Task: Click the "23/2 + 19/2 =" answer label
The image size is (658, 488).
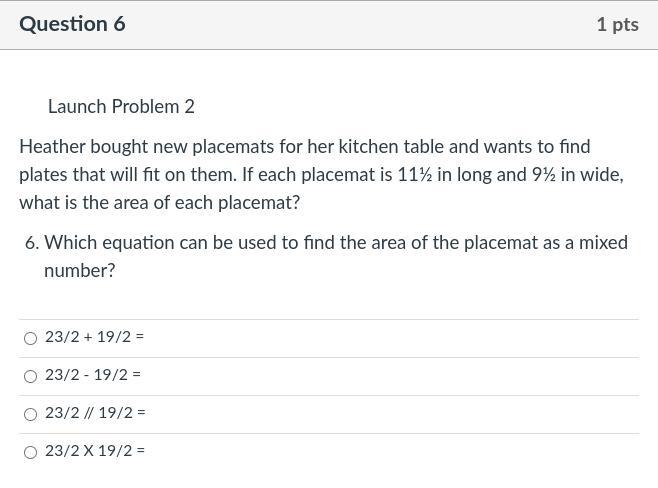Action: 94,337
